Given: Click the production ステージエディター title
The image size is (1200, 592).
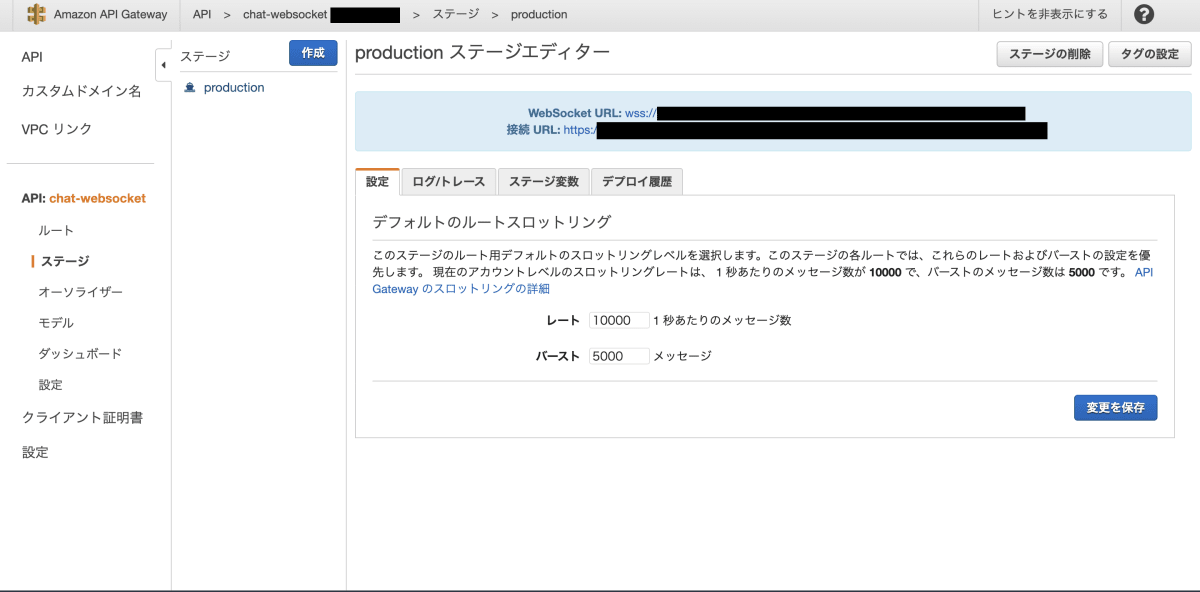Looking at the screenshot, I should 482,53.
